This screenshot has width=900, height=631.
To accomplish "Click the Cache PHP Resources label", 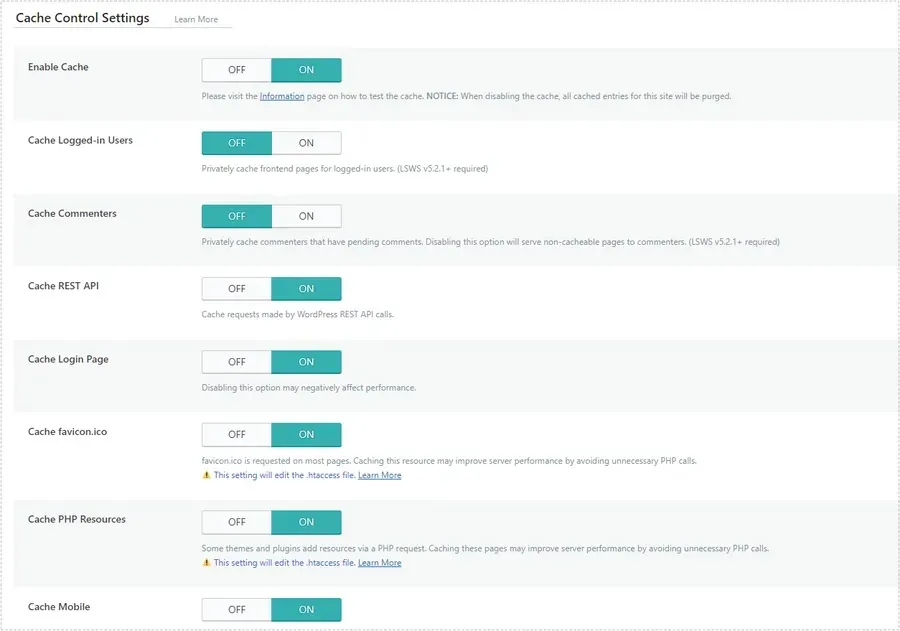I will point(77,519).
